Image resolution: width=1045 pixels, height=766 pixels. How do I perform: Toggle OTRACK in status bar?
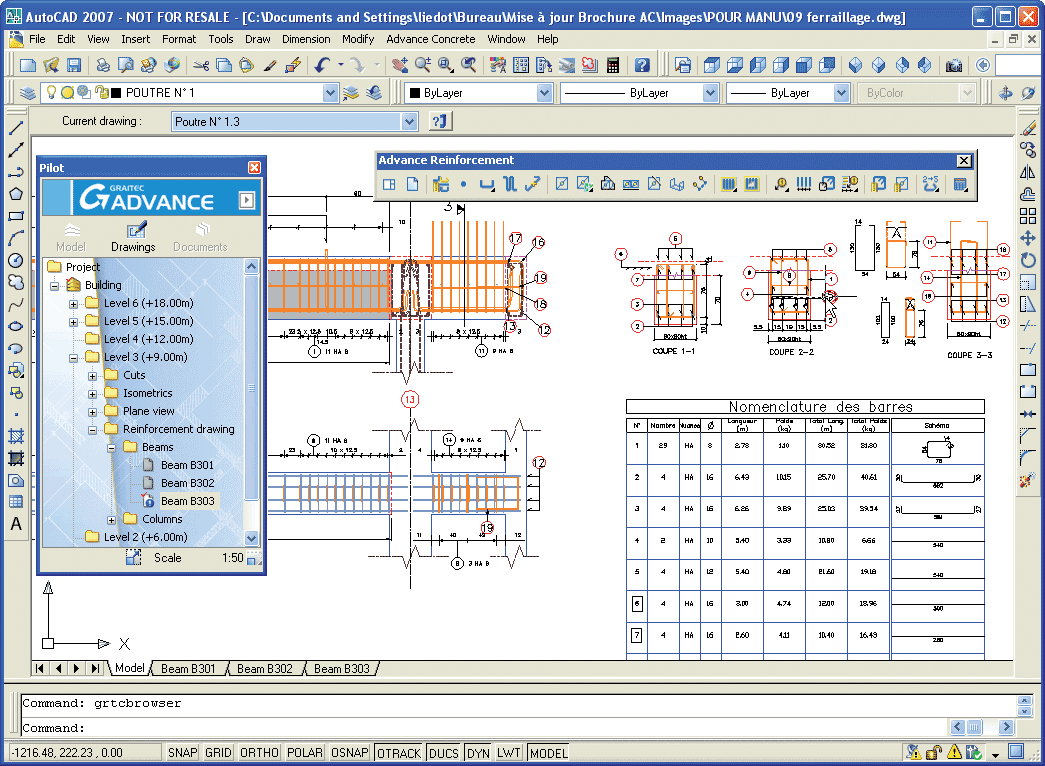coord(399,753)
